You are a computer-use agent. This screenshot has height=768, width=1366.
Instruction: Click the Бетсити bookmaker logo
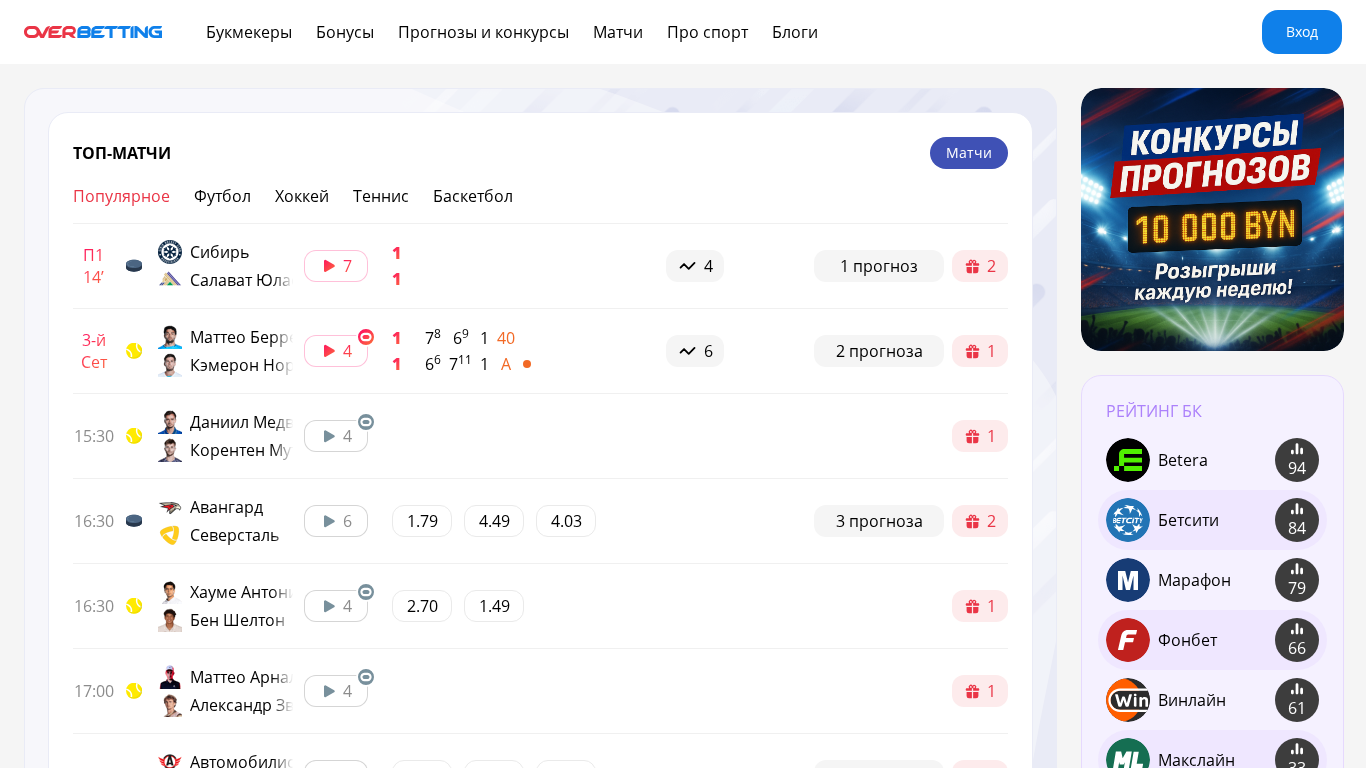1128,520
